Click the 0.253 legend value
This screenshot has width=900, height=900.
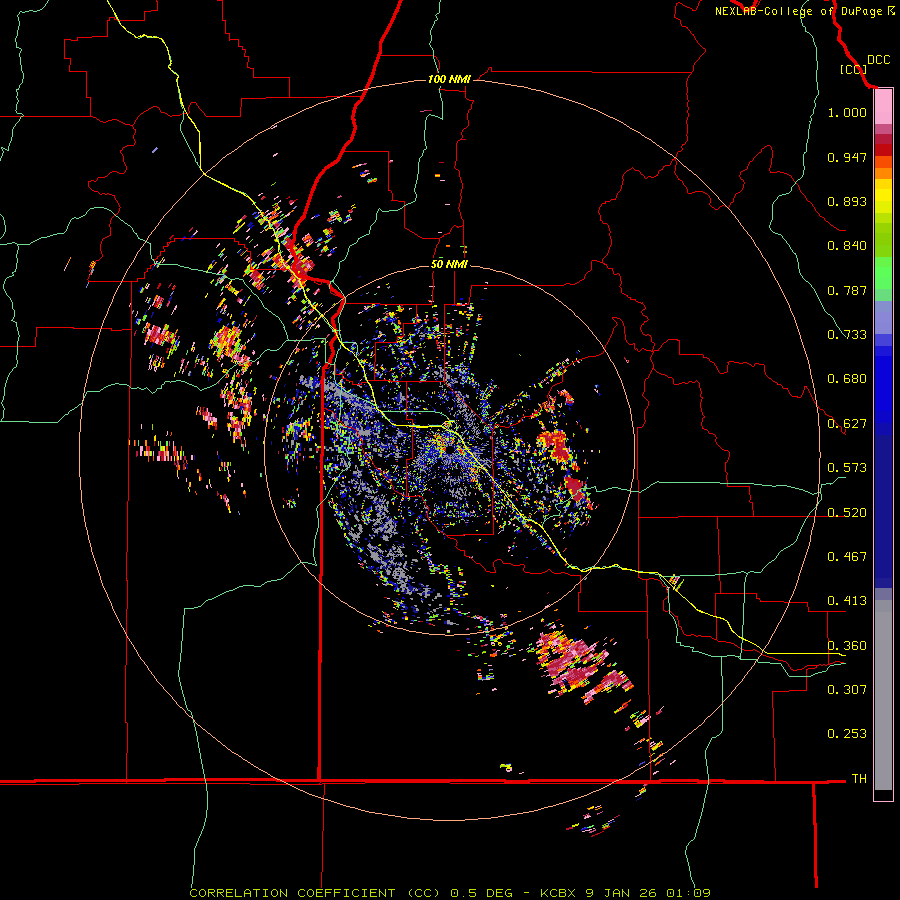tap(847, 734)
